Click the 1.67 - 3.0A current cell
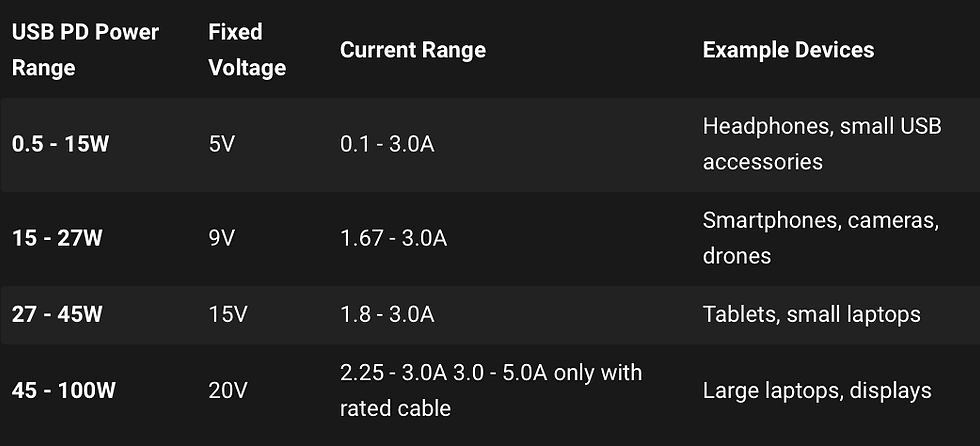Screen dimensions: 980x446 394,238
